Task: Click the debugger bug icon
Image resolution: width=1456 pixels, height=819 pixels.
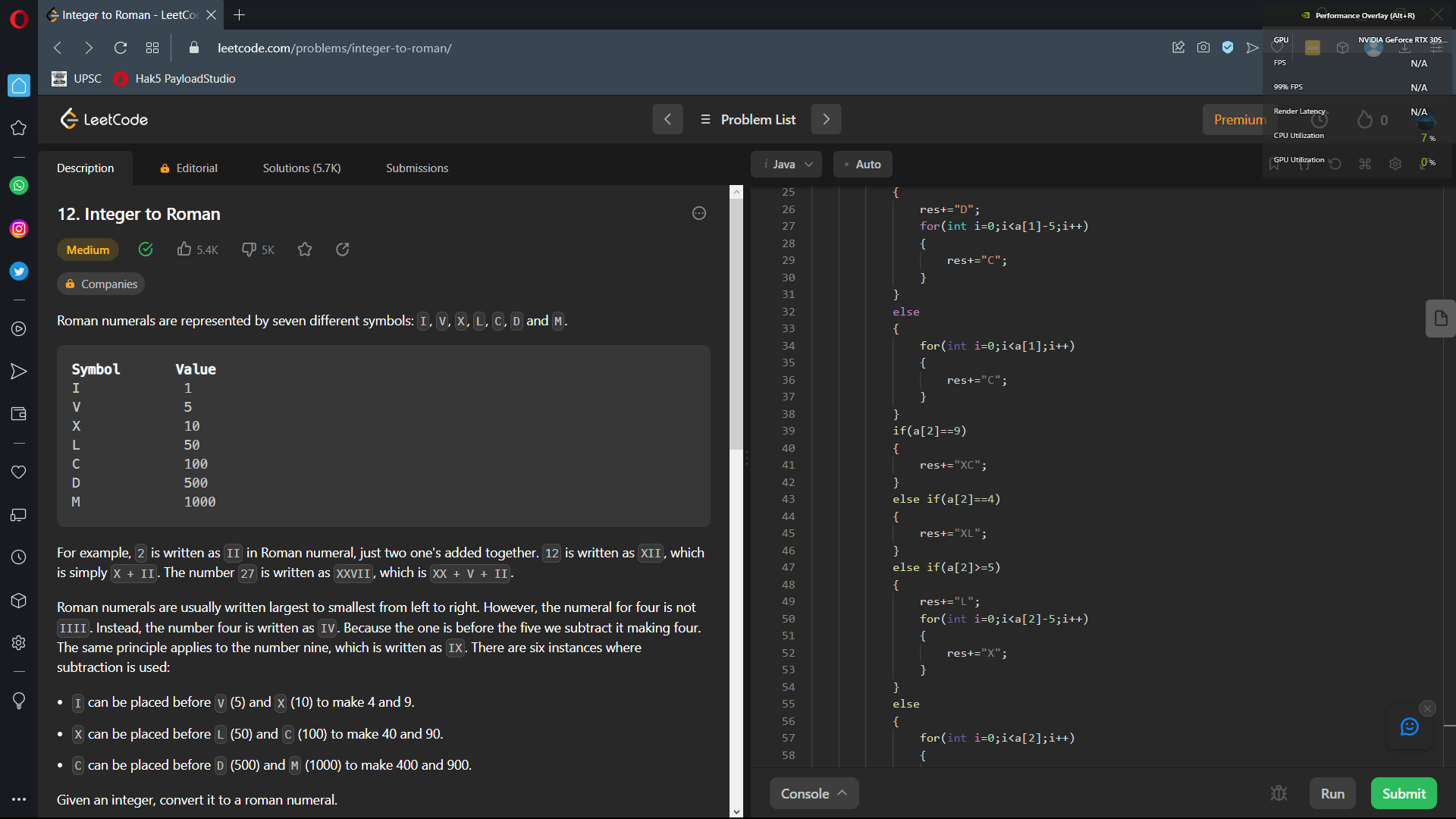Action: point(1279,793)
